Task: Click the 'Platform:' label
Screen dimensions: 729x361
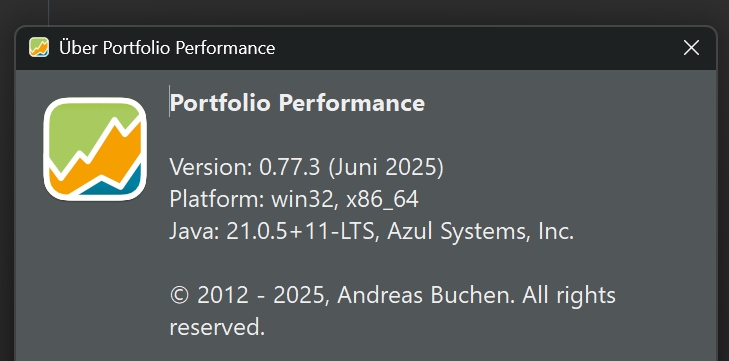Action: [x=217, y=200]
